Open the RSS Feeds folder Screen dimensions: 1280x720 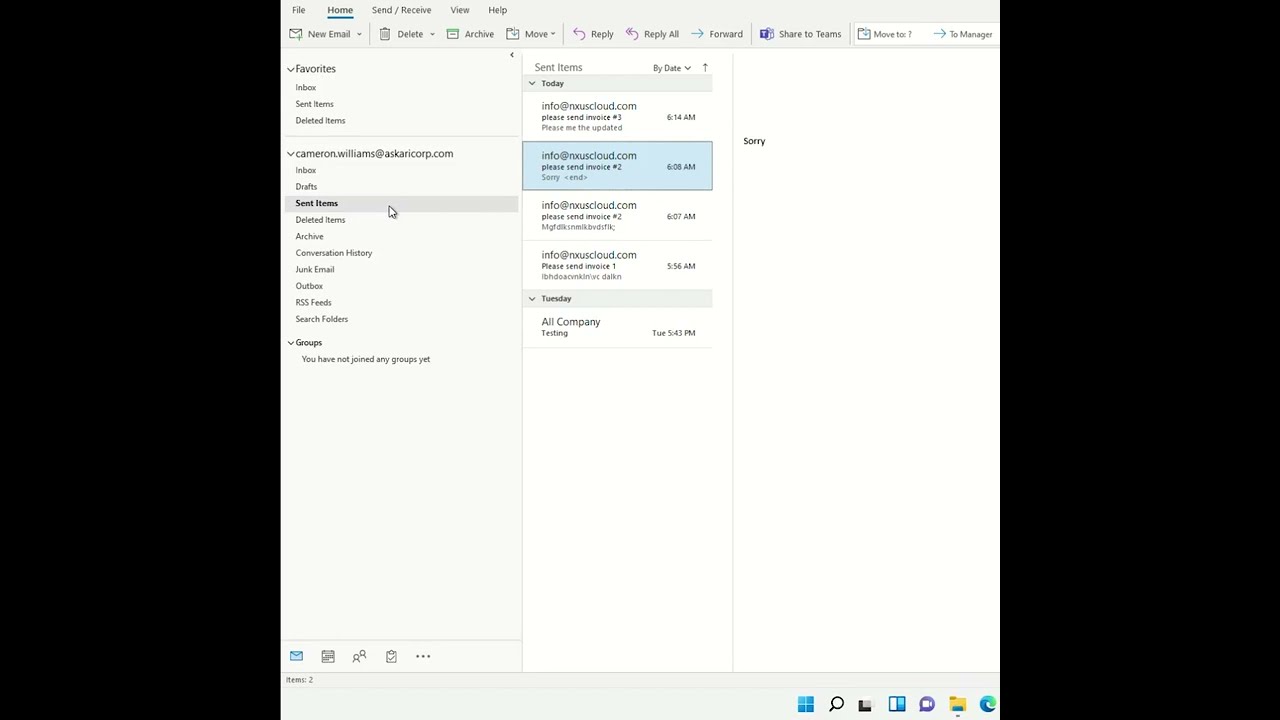pyautogui.click(x=313, y=303)
